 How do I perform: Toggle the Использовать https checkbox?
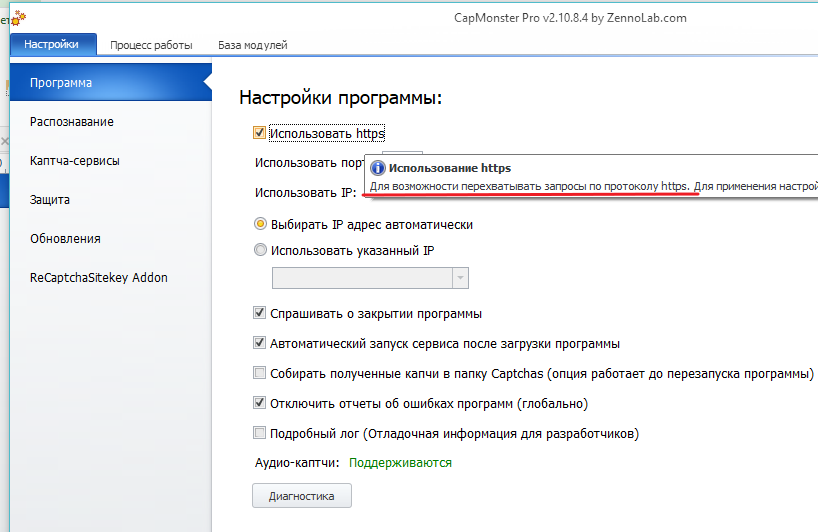259,133
